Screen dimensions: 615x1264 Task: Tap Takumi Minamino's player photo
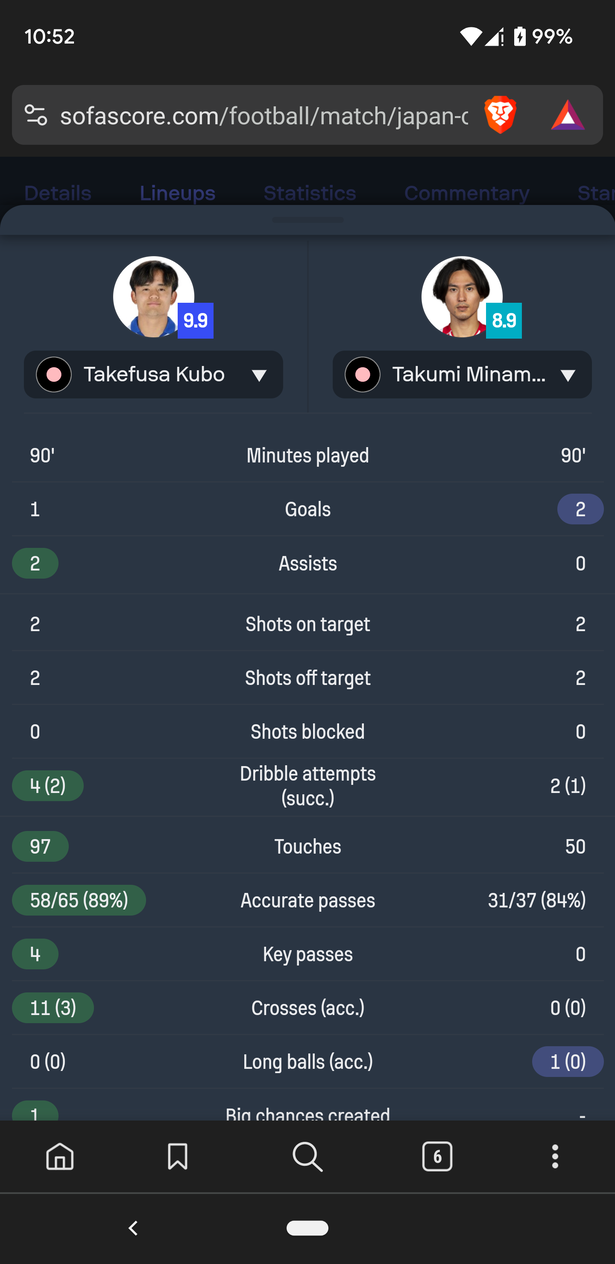pyautogui.click(x=461, y=297)
